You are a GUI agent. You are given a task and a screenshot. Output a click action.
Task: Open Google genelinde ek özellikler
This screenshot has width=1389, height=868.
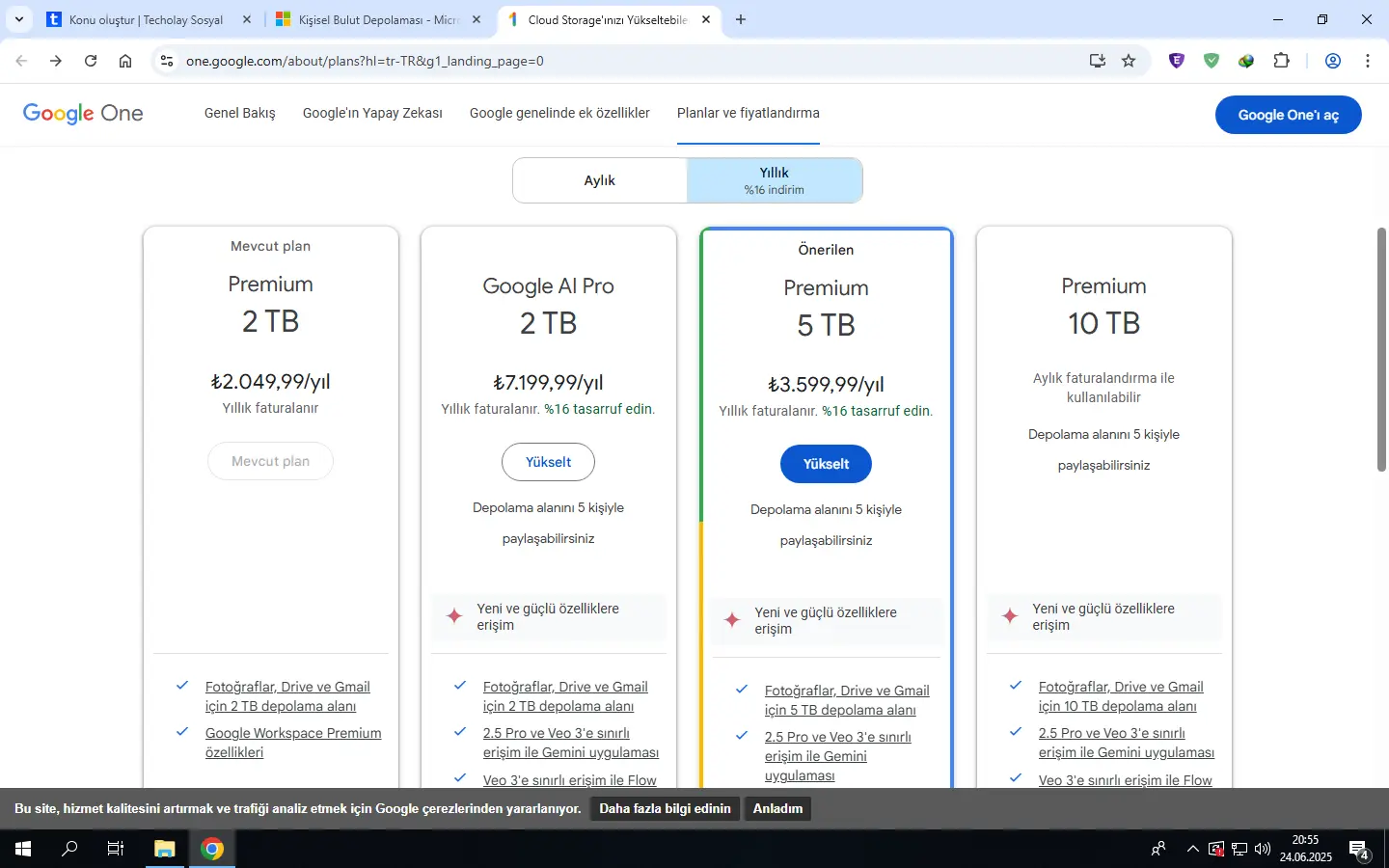point(559,113)
